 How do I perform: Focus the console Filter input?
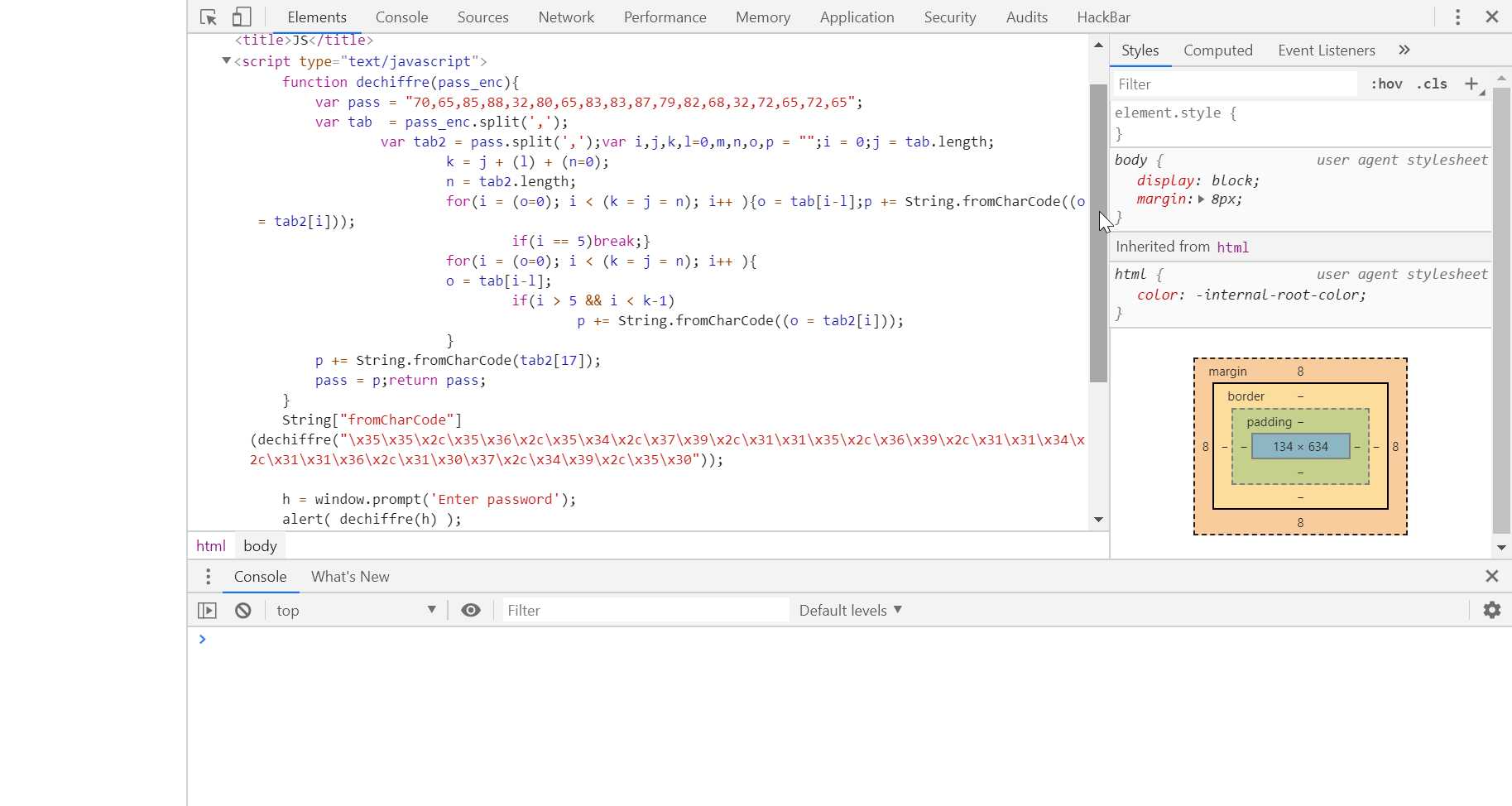pyautogui.click(x=646, y=611)
